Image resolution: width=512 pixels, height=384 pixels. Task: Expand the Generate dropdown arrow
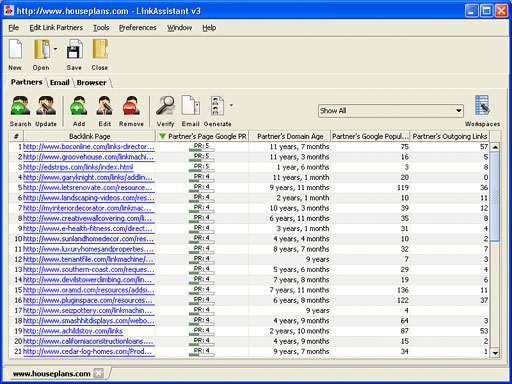(x=231, y=105)
